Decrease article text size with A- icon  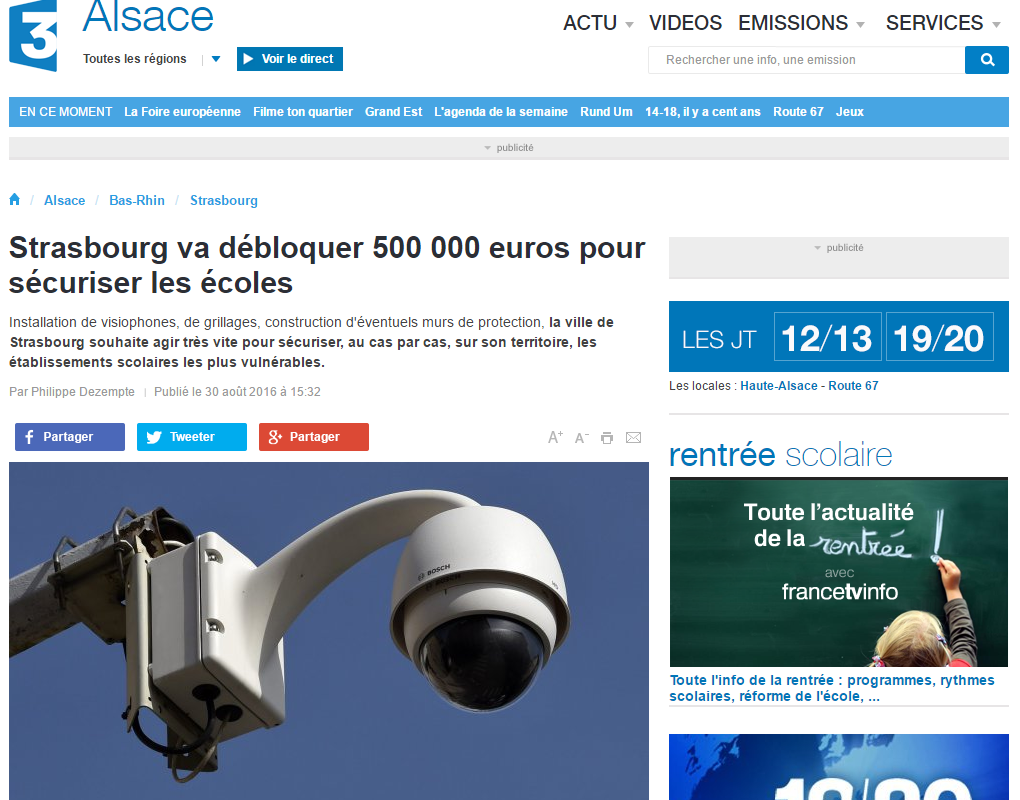(582, 438)
